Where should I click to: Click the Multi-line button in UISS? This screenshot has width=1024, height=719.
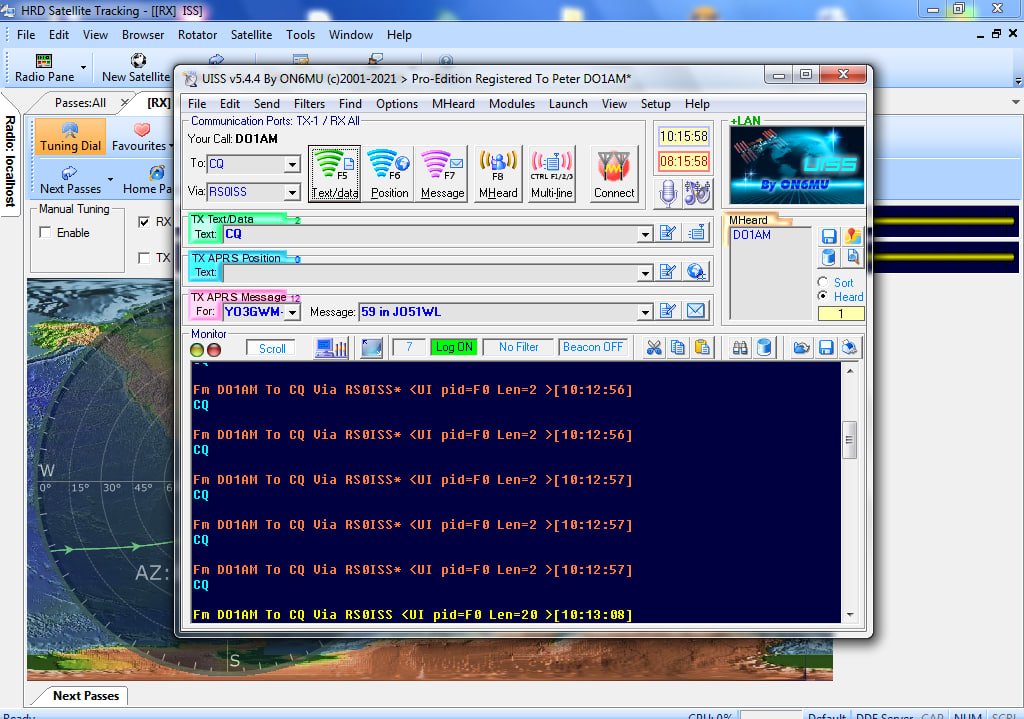pos(551,174)
